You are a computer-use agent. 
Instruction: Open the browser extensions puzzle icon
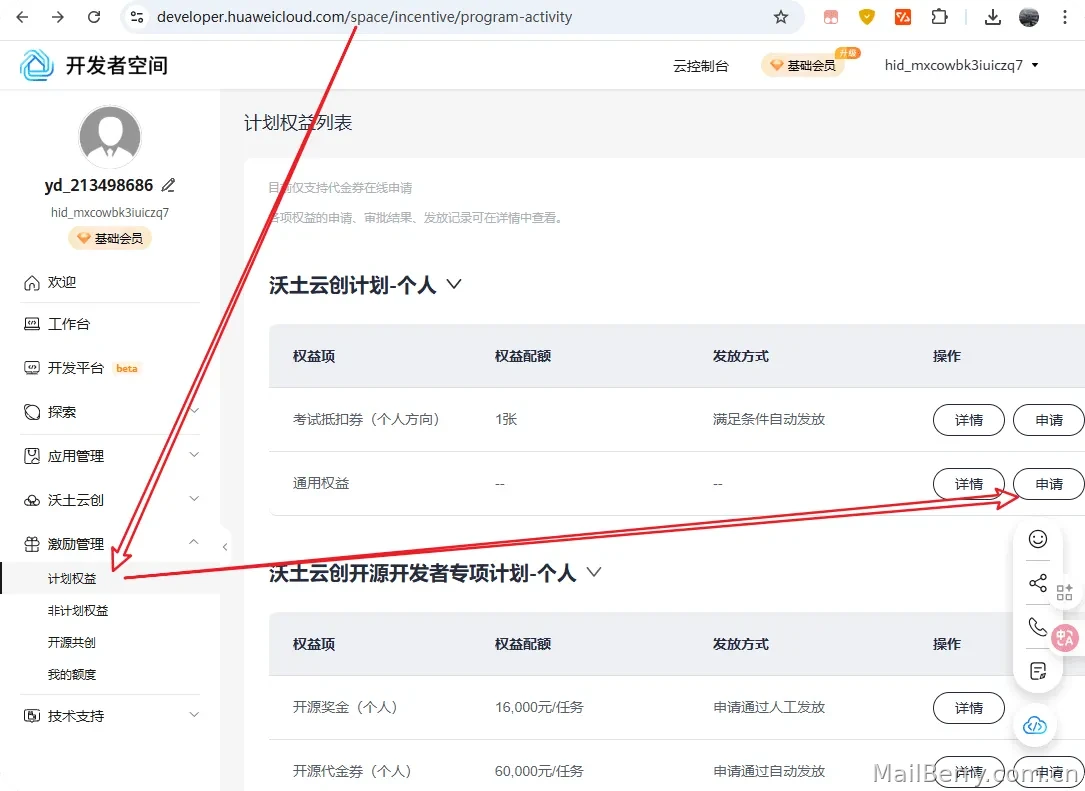939,17
